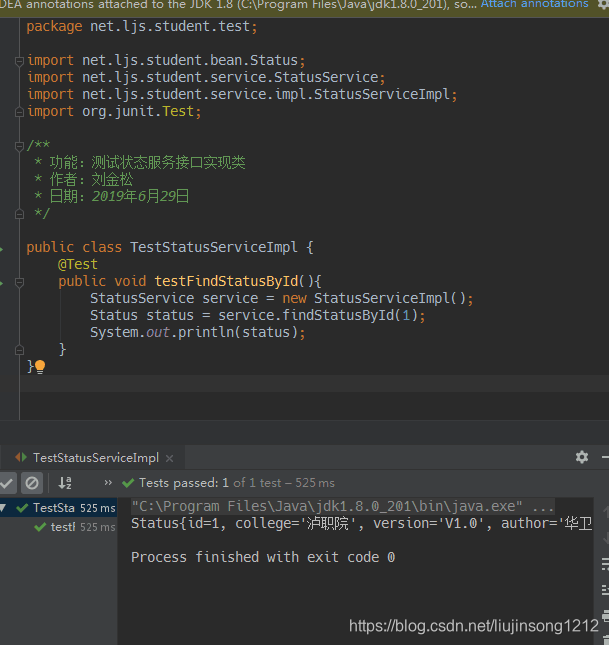
Task: Click the Tests passed green checkmark icon
Action: (128, 483)
